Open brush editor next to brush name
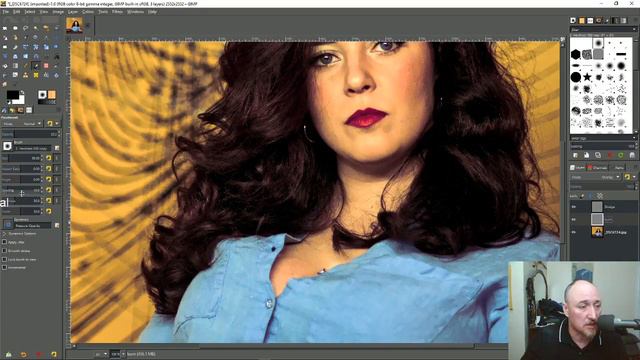This screenshot has width=640, height=360. pos(57,148)
